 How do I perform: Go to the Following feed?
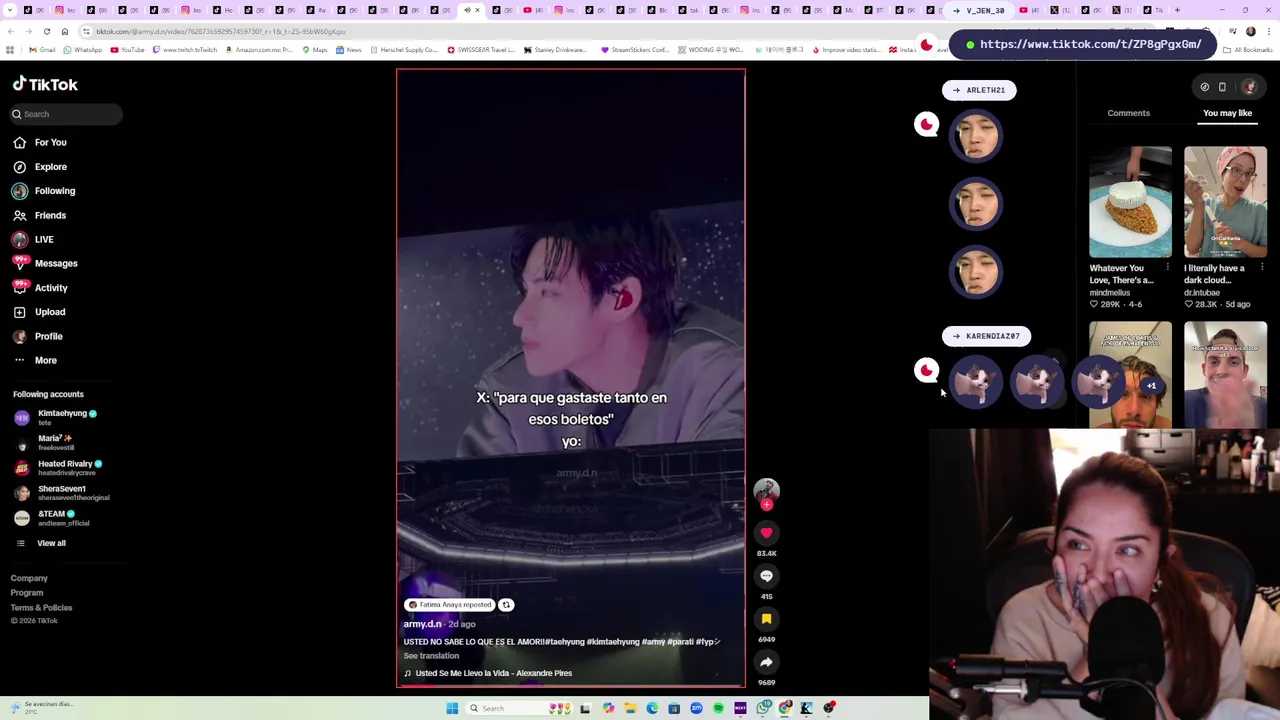coord(44,191)
